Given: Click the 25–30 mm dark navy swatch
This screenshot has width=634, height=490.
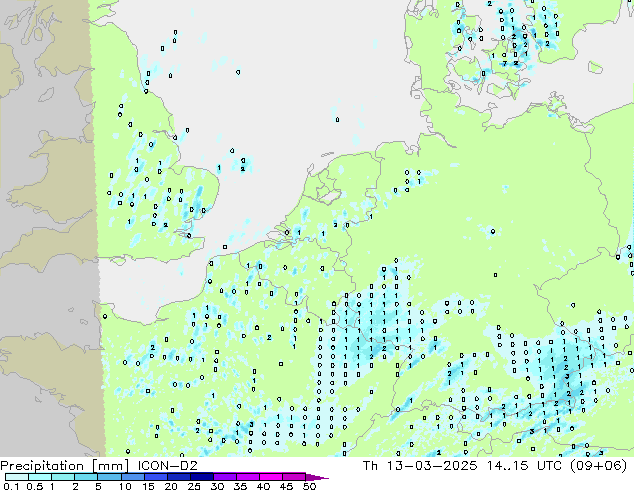Looking at the screenshot, I should click(202, 477).
